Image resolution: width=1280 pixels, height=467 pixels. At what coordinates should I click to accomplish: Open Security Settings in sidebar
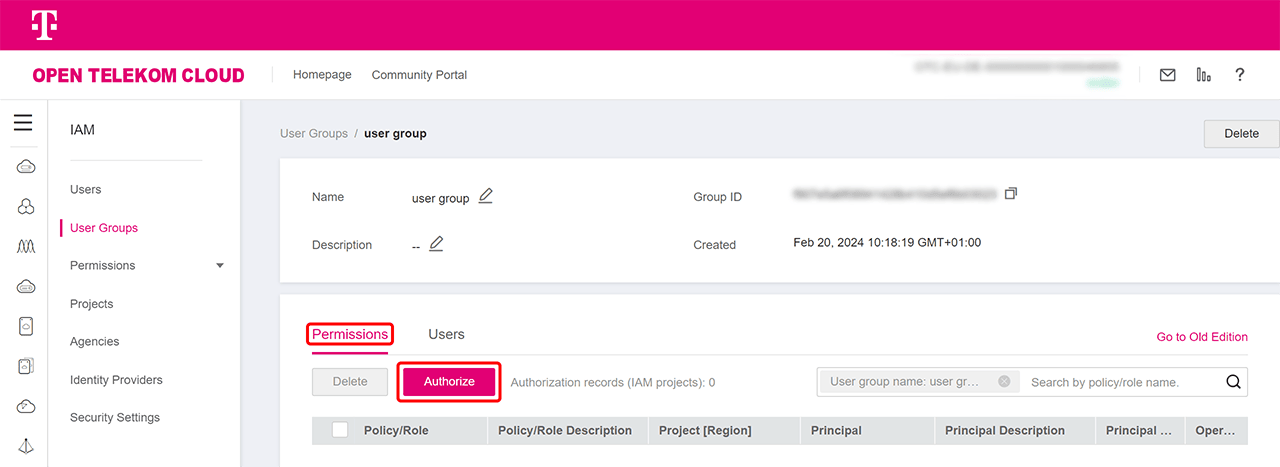point(115,418)
